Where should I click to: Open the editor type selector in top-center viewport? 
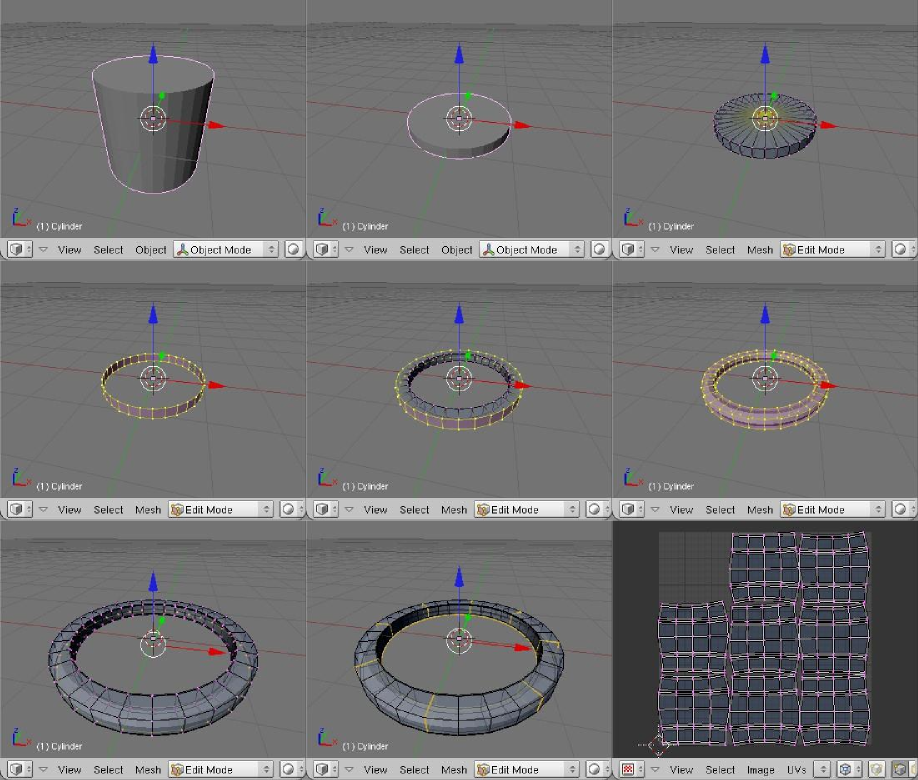point(326,249)
